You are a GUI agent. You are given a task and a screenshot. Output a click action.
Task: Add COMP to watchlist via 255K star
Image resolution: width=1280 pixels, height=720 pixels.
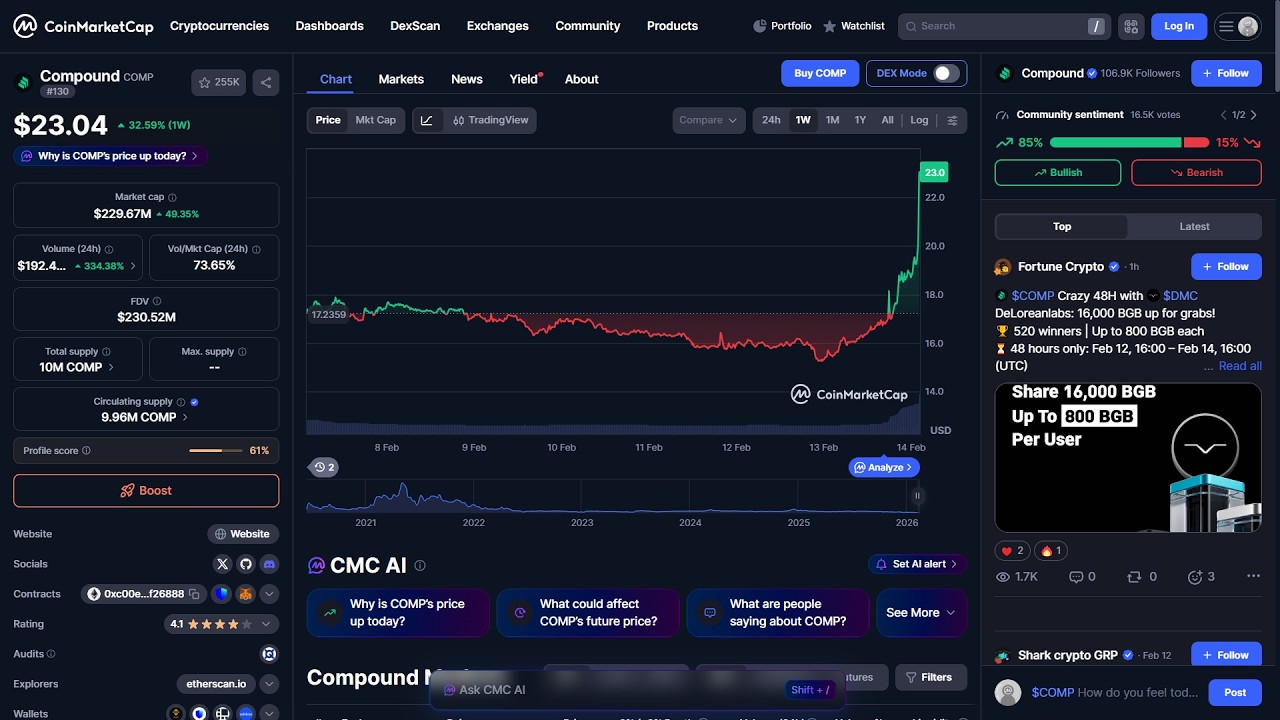point(218,83)
